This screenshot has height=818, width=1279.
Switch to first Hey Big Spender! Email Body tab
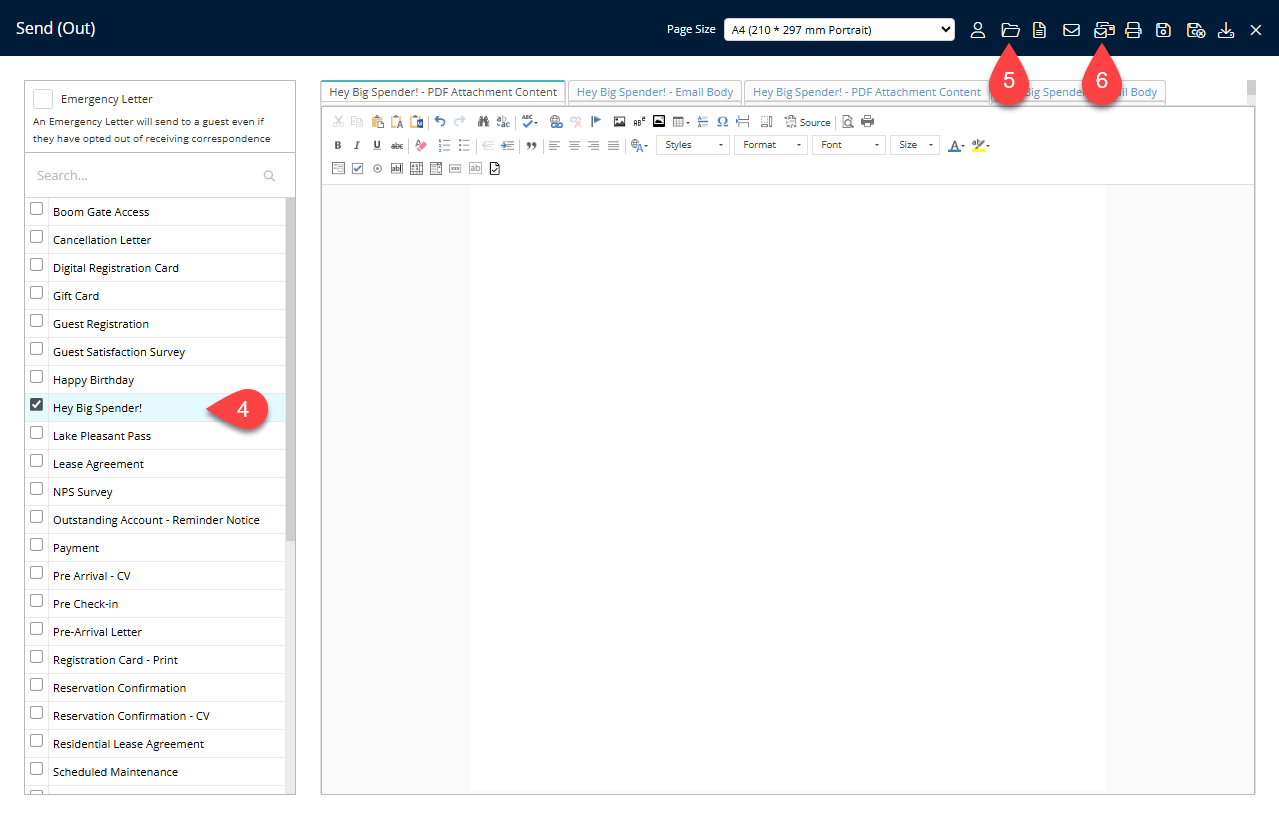click(x=655, y=92)
